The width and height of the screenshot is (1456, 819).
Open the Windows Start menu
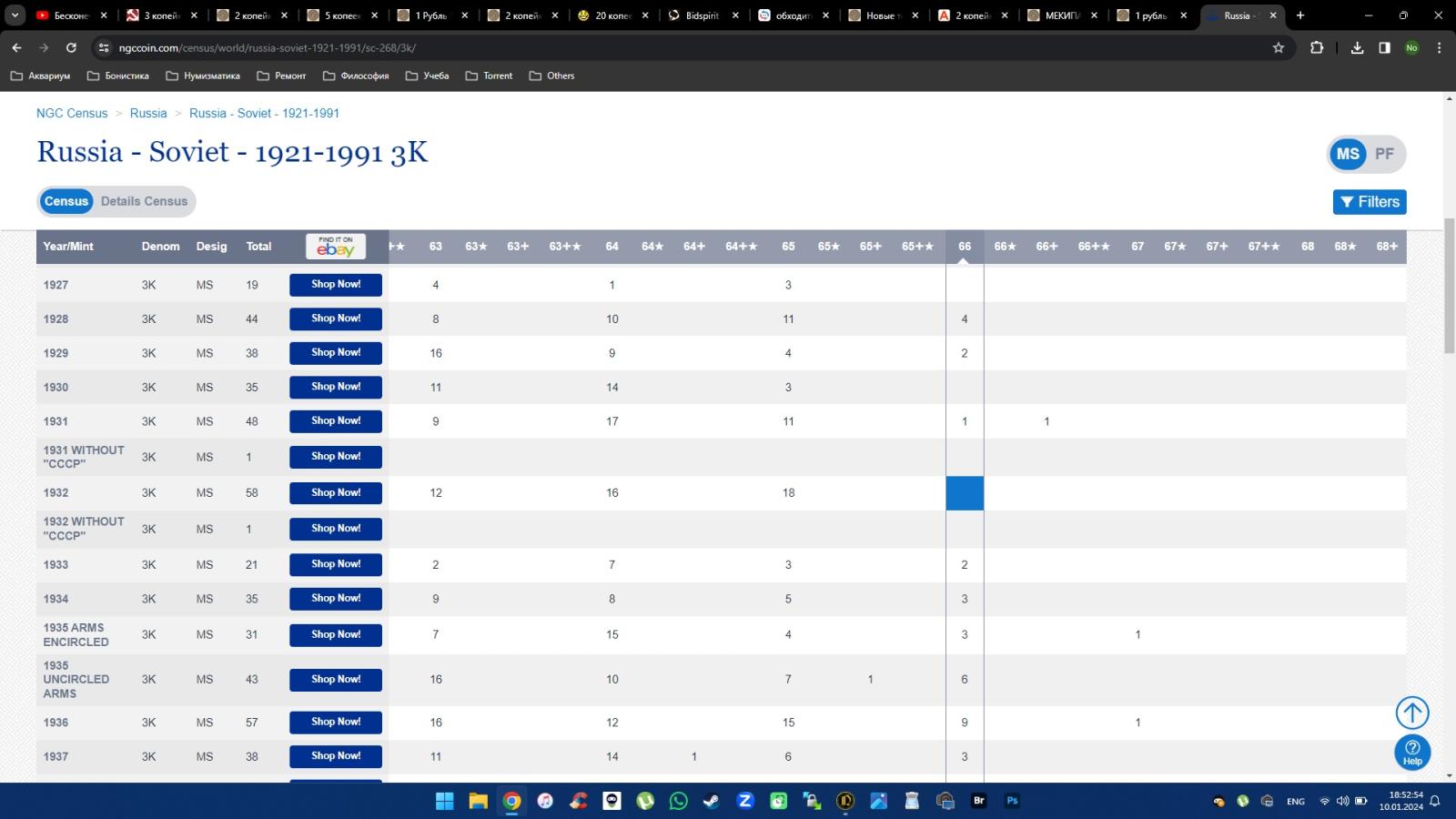(x=444, y=801)
